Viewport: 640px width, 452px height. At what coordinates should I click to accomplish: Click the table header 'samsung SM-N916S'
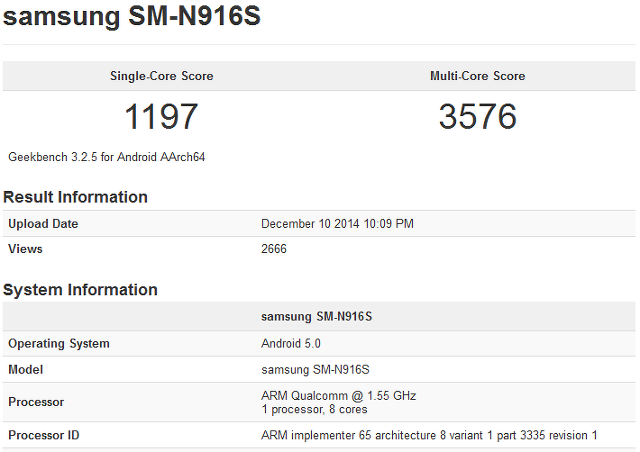point(317,316)
